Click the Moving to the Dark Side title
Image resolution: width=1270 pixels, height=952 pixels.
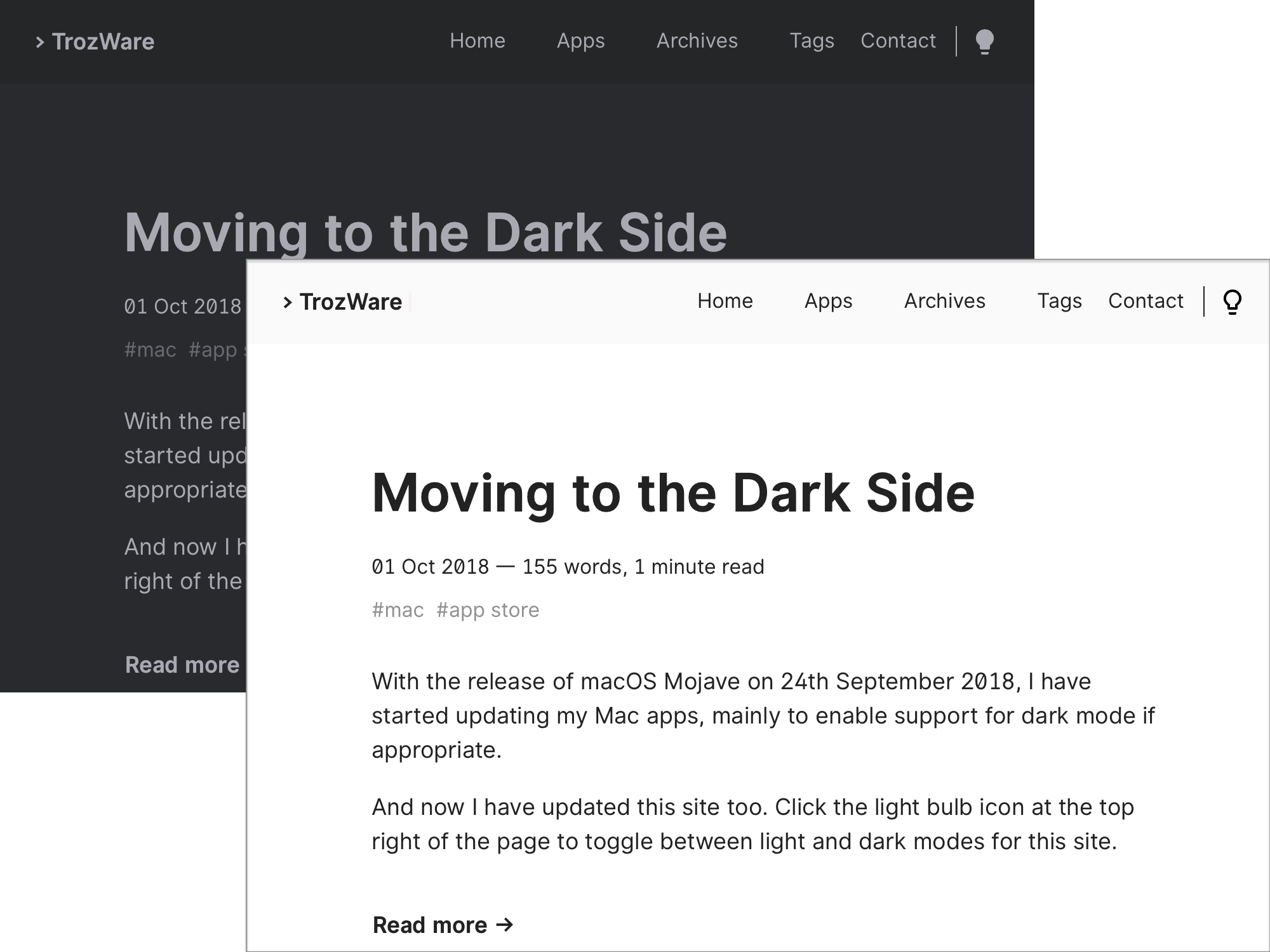673,494
